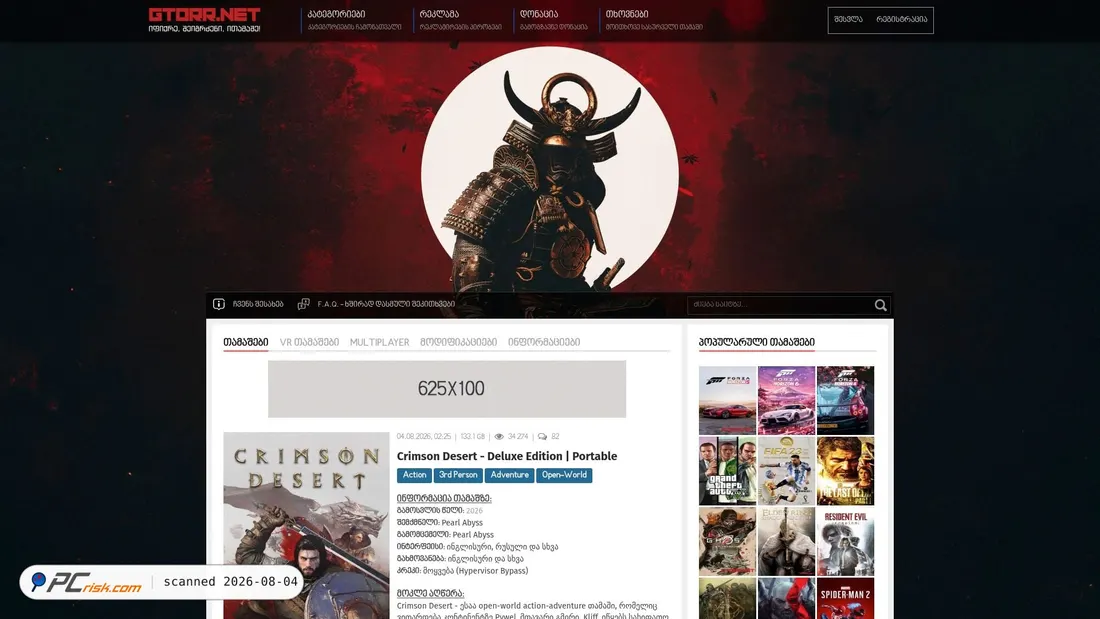Viewport: 1100px width, 619px height.
Task: Open the dark green-car Forza thumbnail
Action: pyautogui.click(x=845, y=400)
